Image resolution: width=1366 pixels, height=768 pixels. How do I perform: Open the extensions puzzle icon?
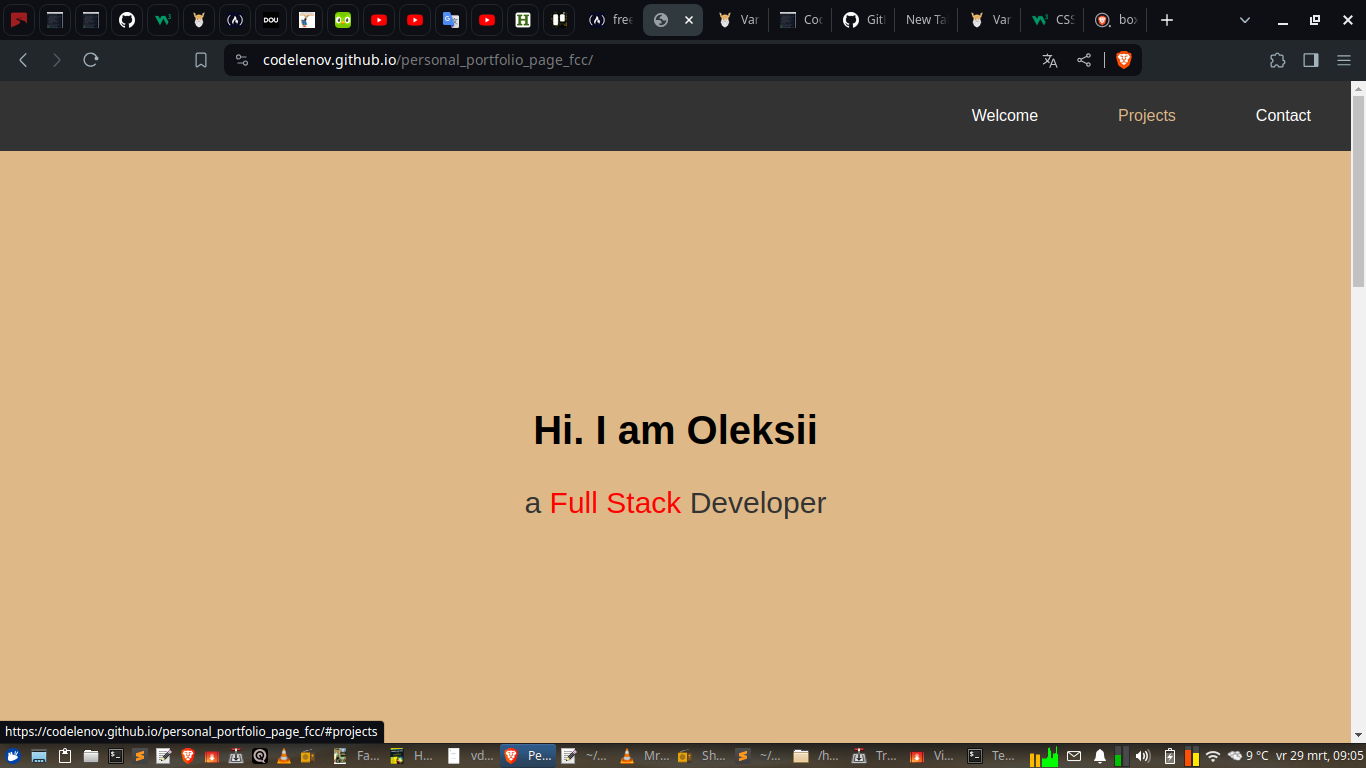pyautogui.click(x=1277, y=60)
